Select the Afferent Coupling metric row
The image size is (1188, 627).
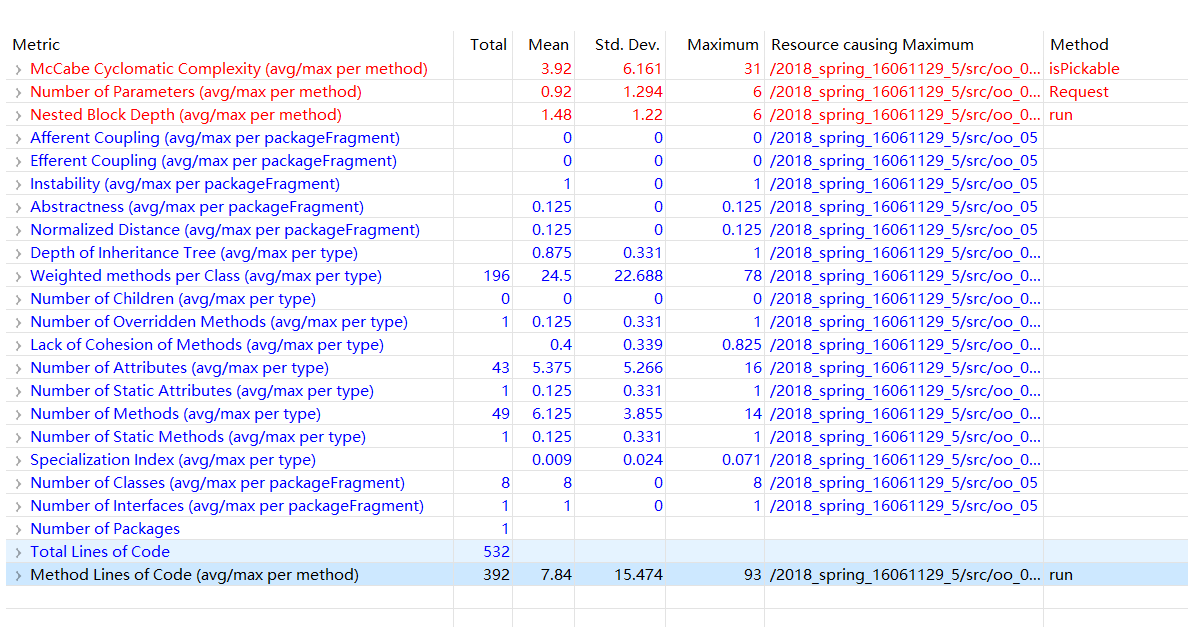[214, 138]
